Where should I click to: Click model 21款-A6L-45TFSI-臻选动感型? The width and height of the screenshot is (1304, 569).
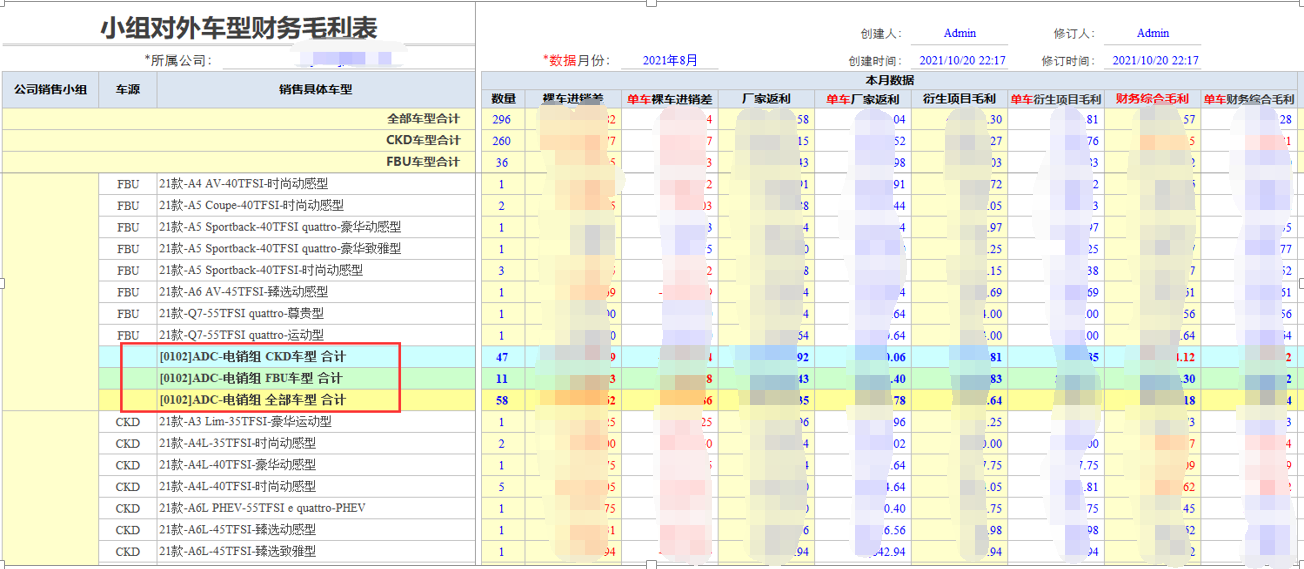pos(238,529)
